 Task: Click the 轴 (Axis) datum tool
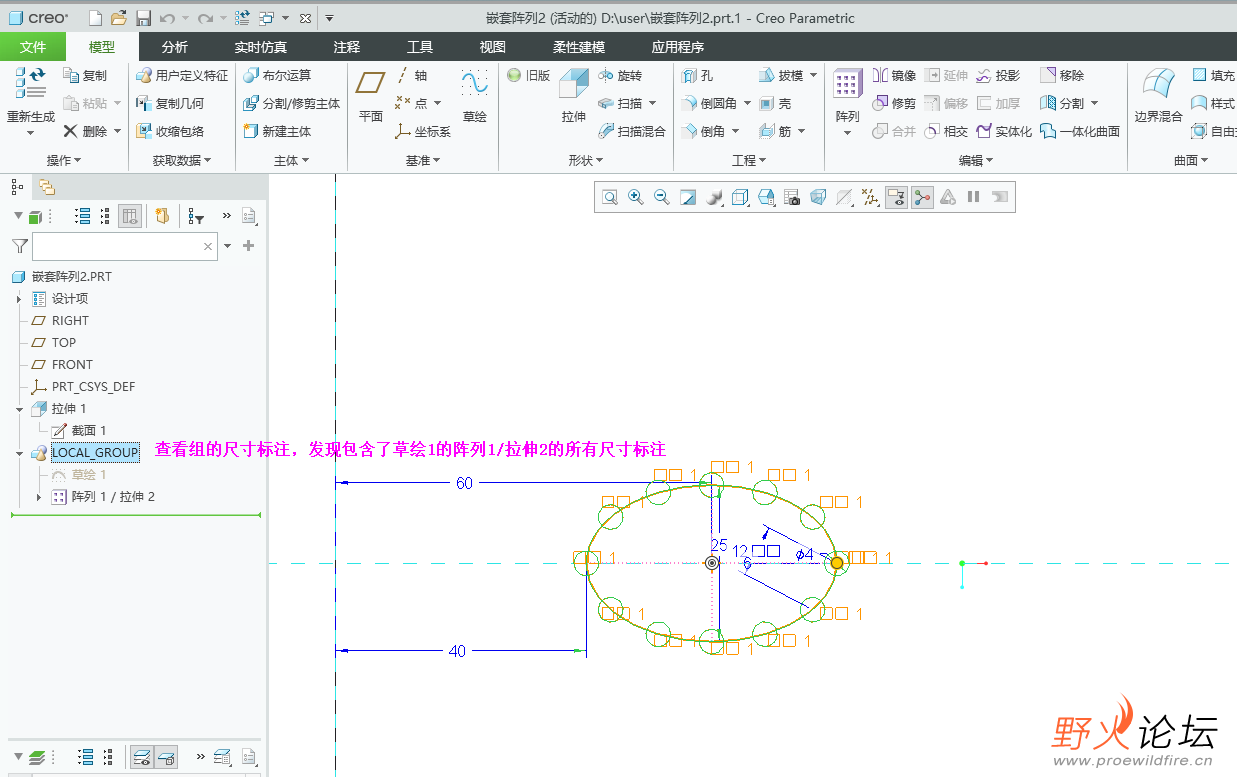[x=412, y=75]
